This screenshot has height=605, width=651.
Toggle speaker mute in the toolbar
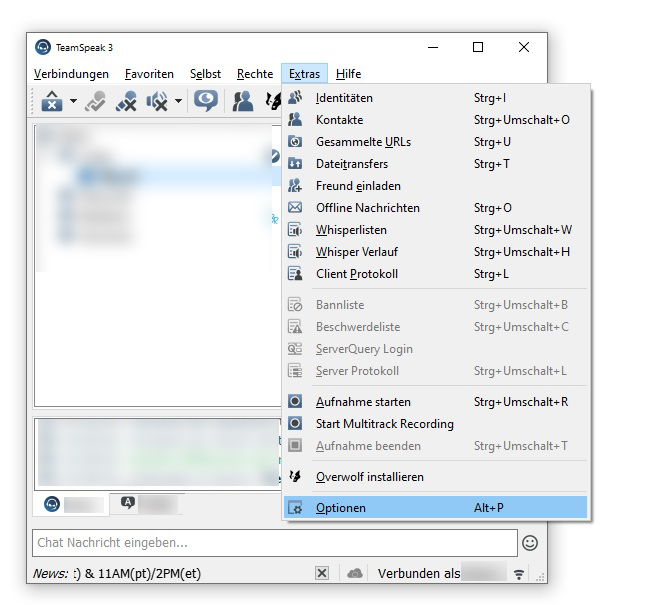point(158,101)
